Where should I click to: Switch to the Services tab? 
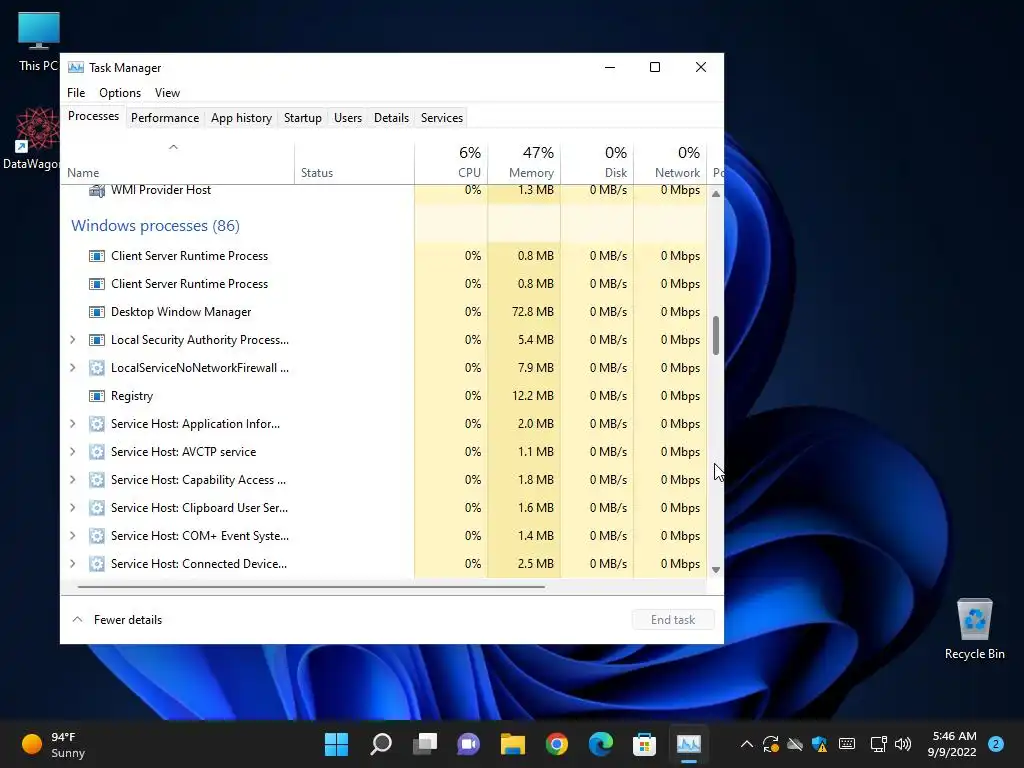441,118
